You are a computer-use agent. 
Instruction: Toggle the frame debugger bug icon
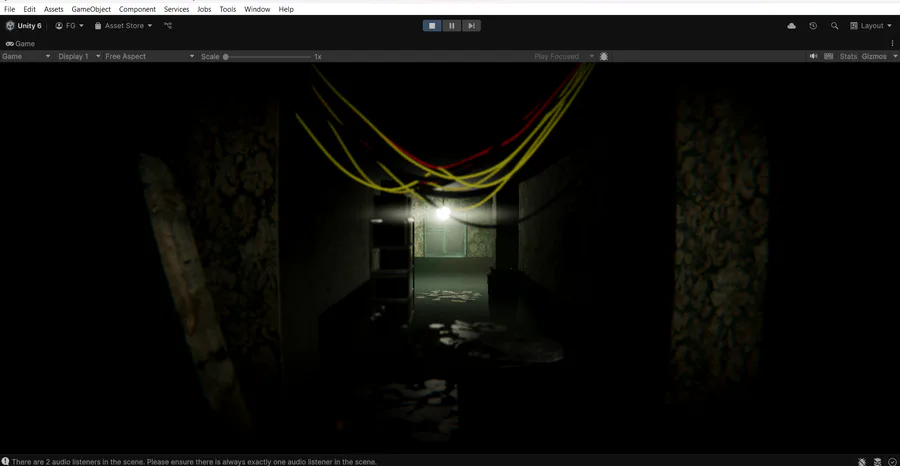[x=604, y=56]
